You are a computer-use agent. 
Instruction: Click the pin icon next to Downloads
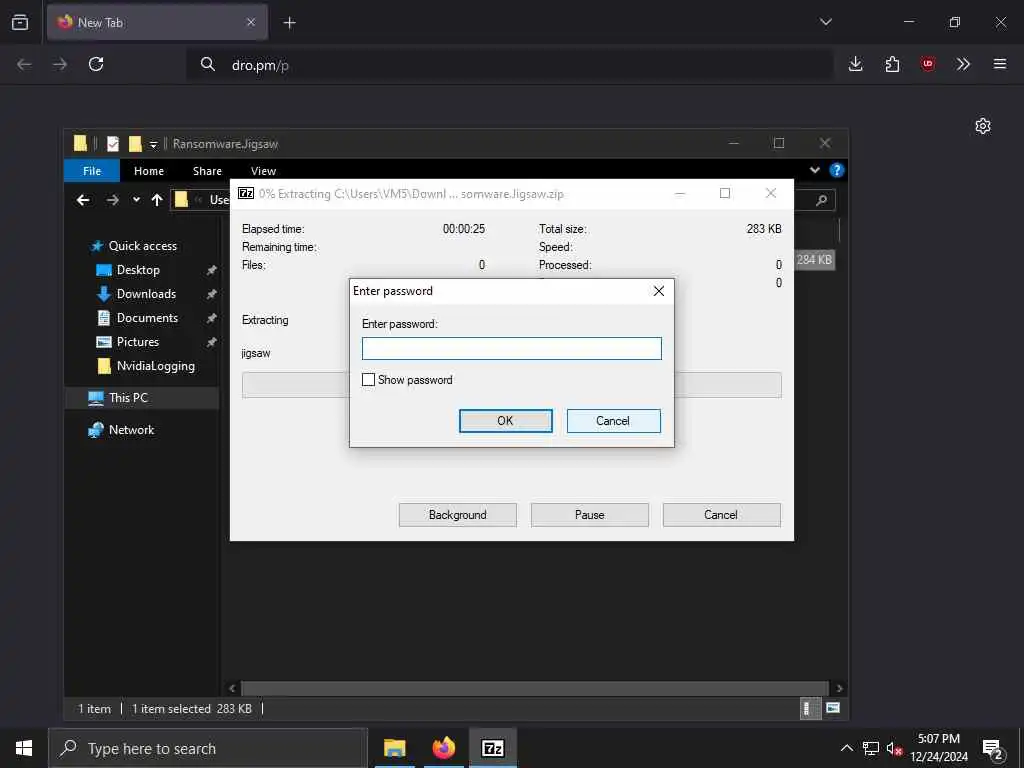211,295
